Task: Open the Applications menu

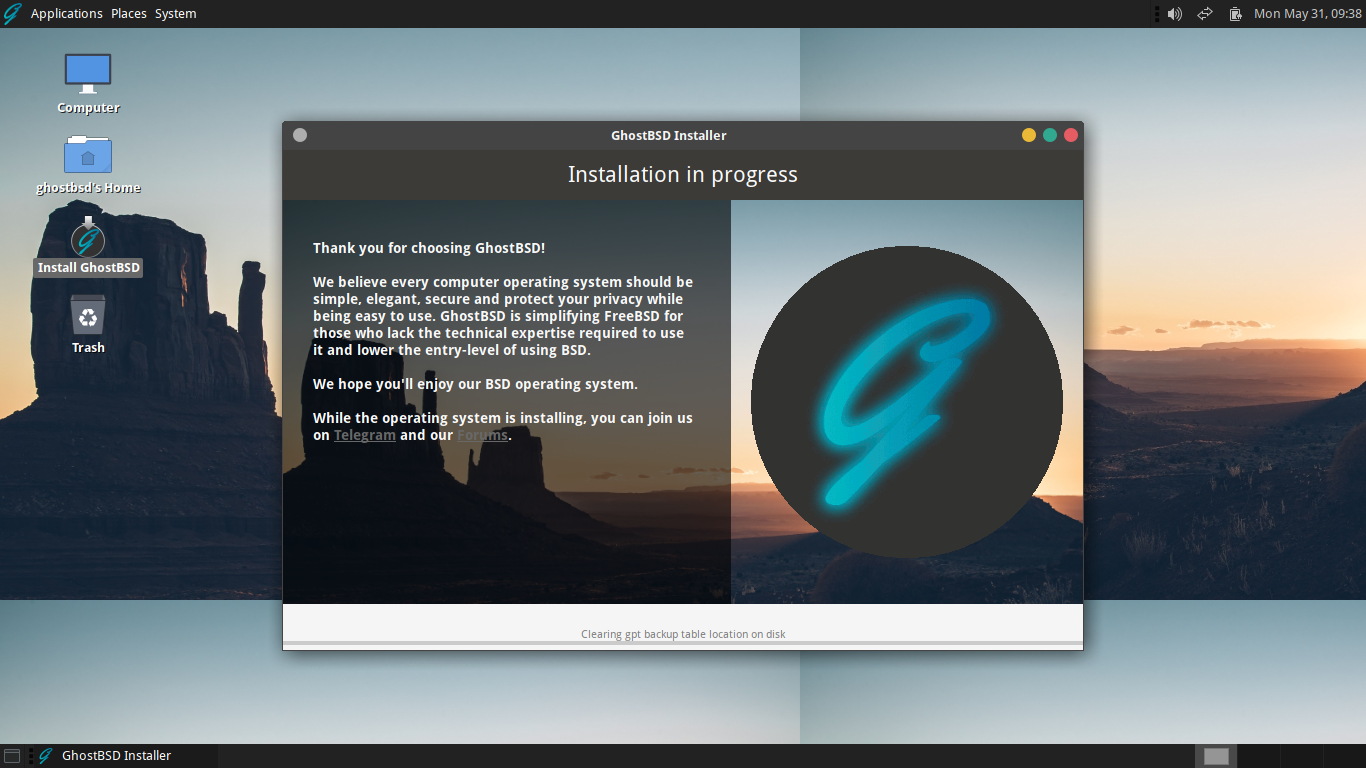Action: pyautogui.click(x=67, y=14)
